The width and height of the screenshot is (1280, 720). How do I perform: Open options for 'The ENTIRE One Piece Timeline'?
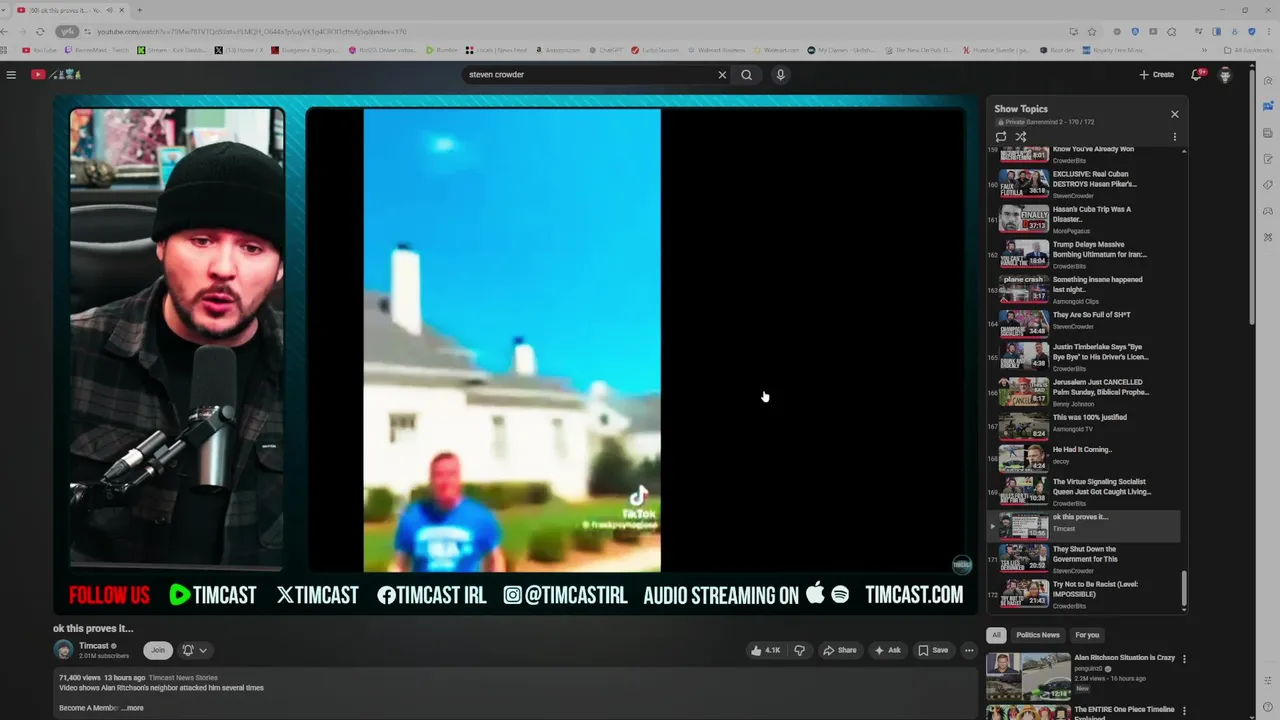click(1185, 712)
